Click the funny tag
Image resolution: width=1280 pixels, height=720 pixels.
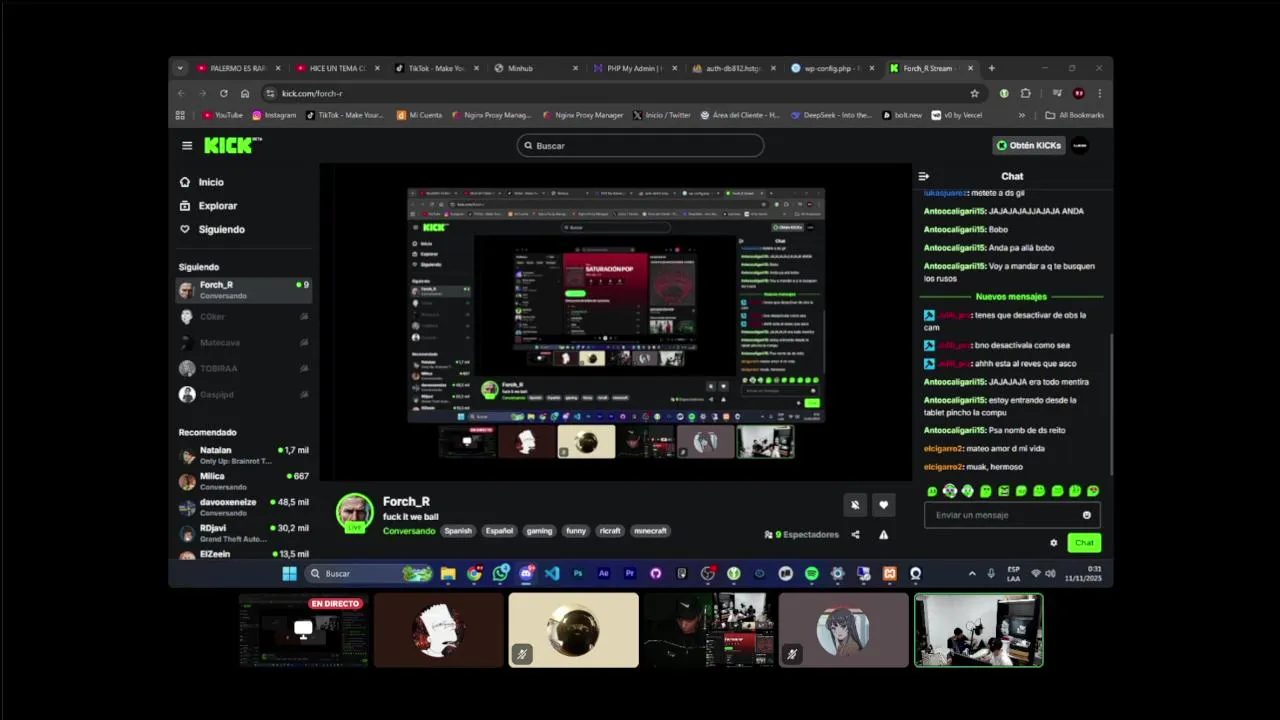click(576, 531)
